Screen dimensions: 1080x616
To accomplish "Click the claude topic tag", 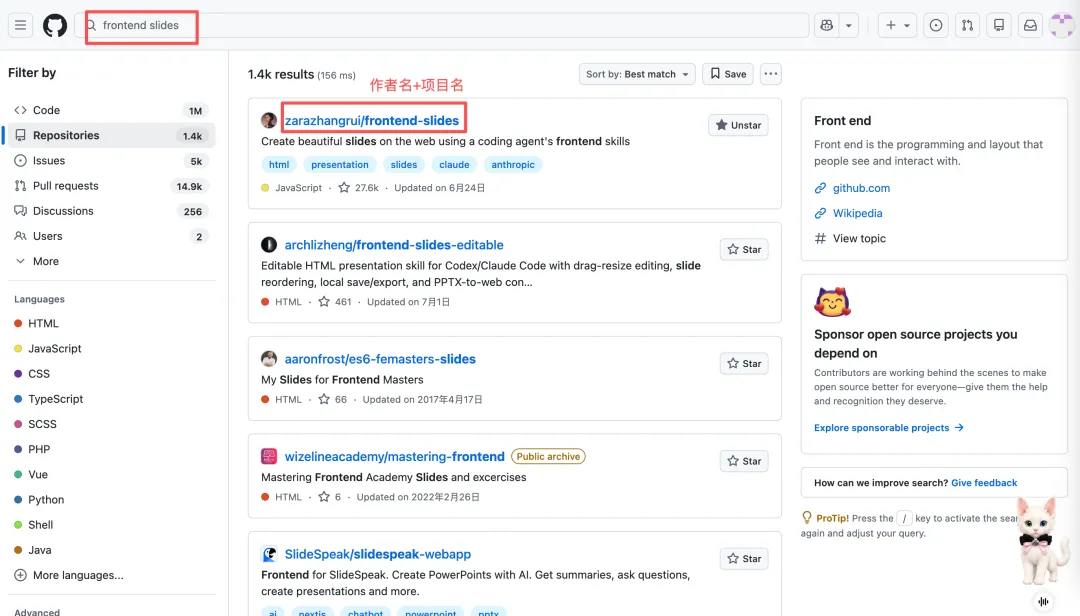I will coord(454,165).
